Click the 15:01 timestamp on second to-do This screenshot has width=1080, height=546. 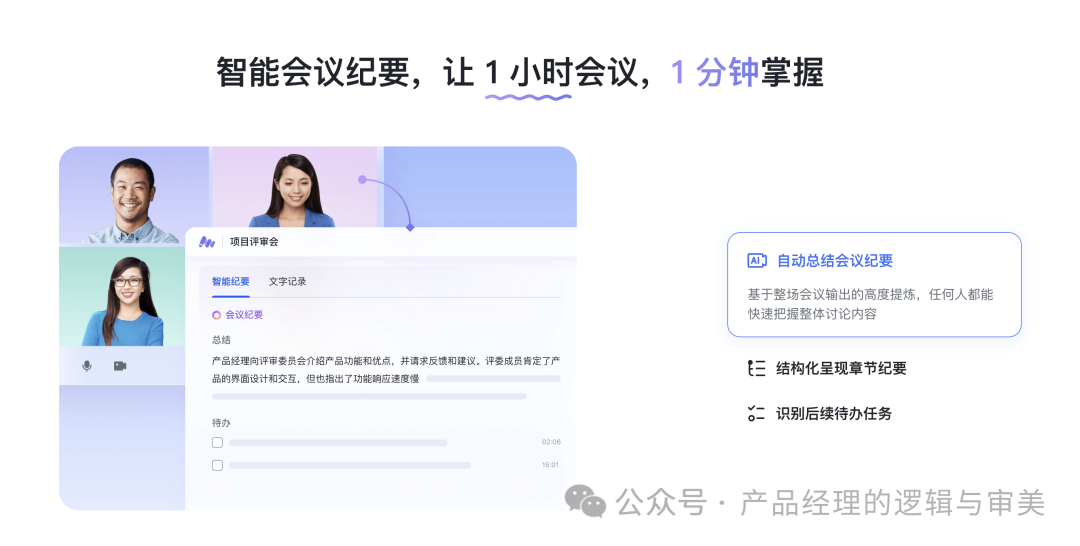tap(550, 465)
